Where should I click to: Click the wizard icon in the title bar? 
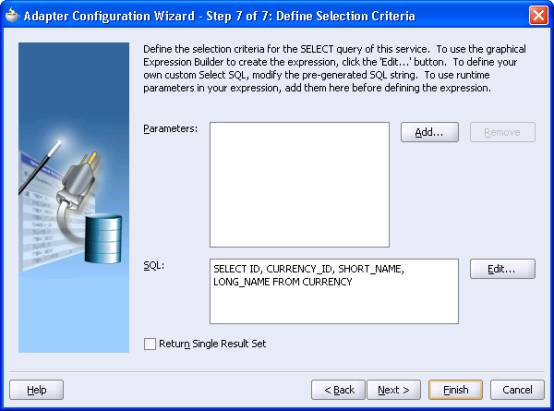(12, 16)
